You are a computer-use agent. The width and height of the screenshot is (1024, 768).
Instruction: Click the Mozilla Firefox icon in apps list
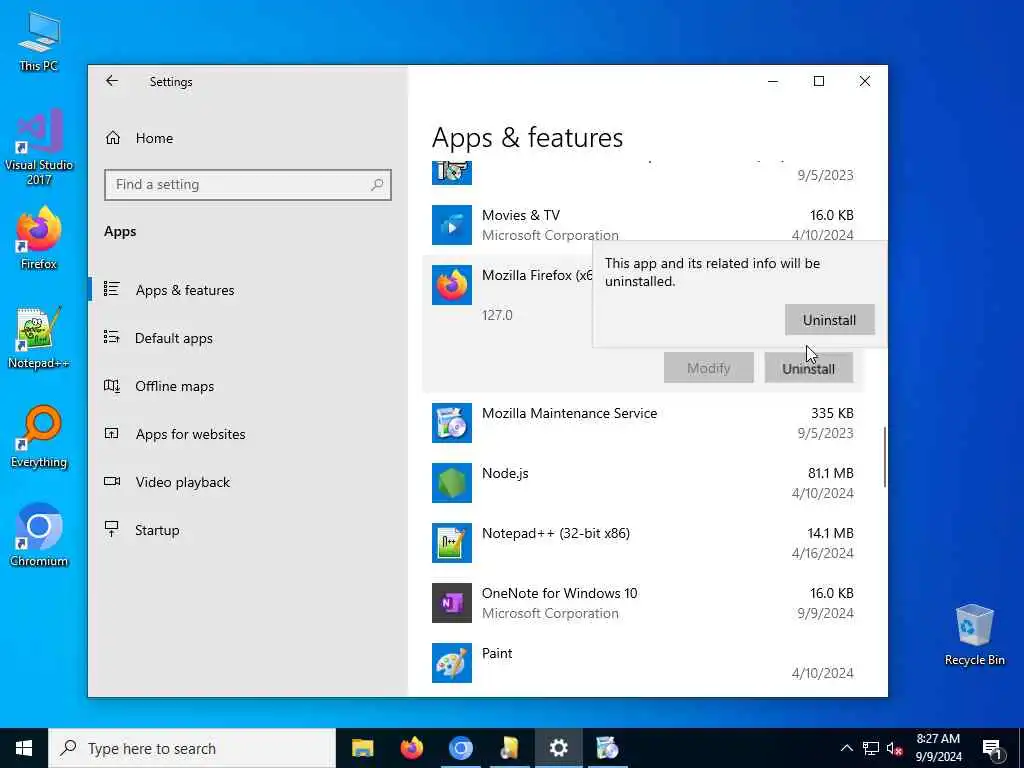click(x=452, y=285)
